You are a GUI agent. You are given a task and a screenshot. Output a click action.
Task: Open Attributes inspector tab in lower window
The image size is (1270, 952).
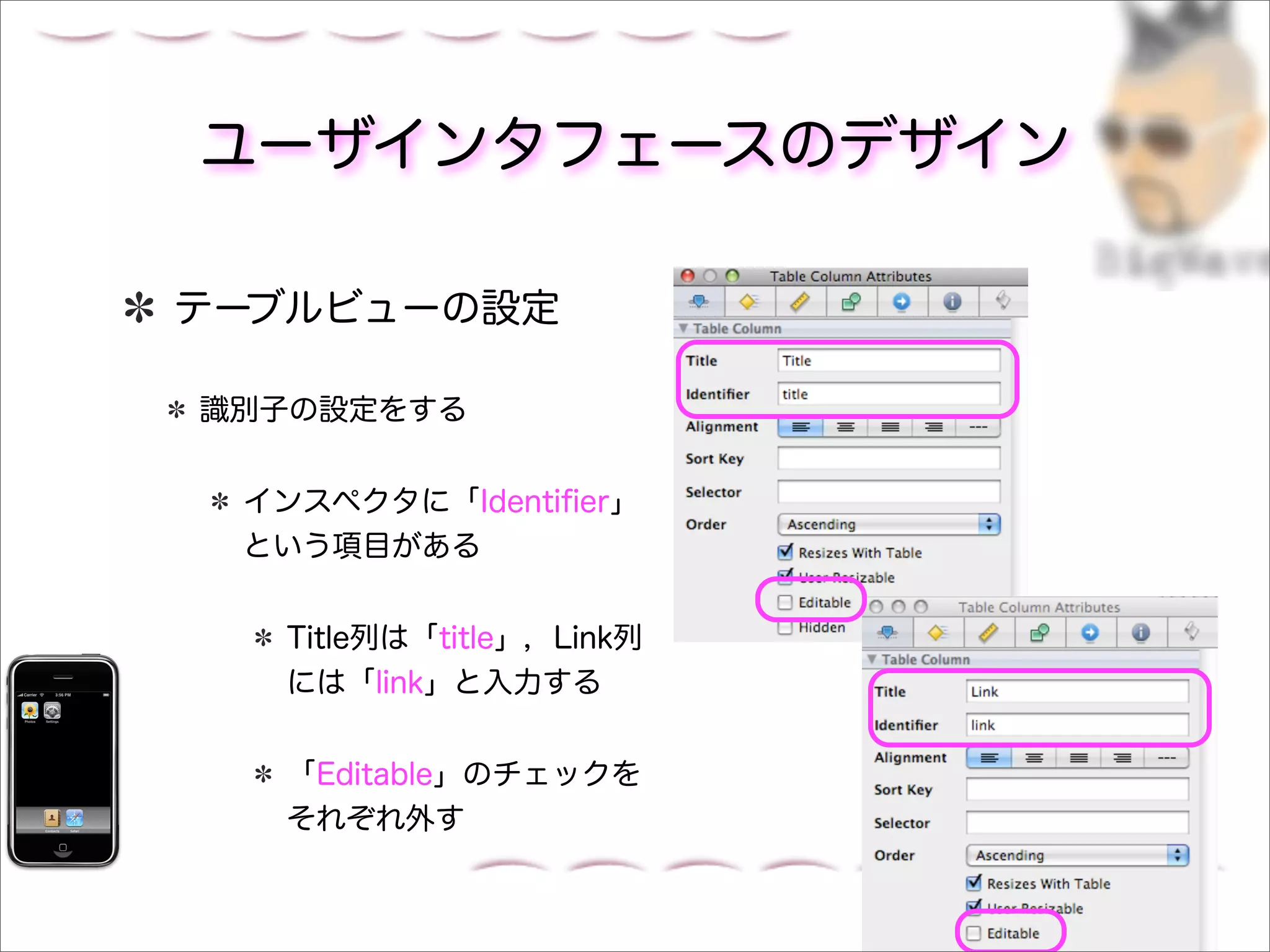(888, 633)
